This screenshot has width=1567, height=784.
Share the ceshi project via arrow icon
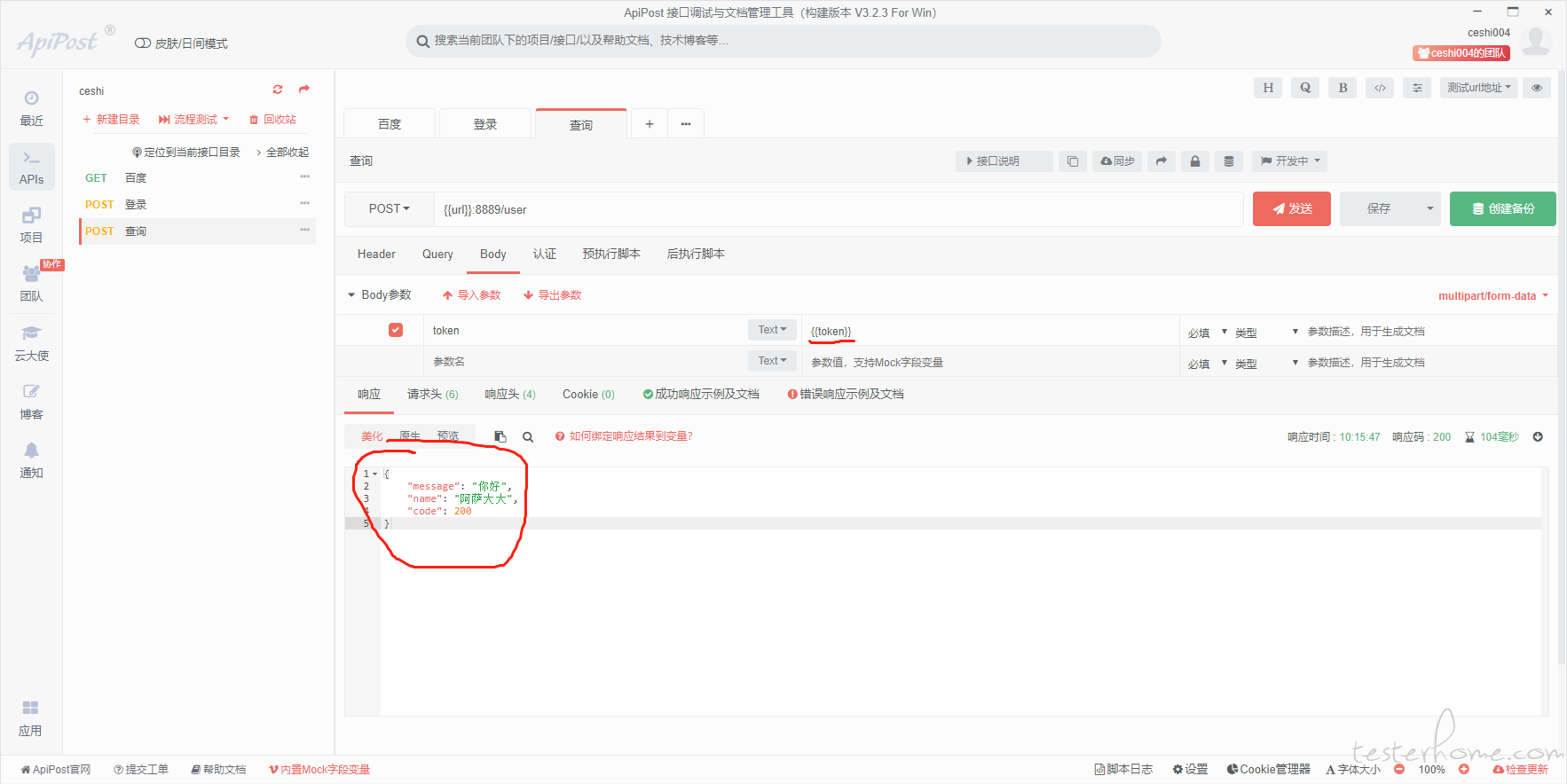(x=304, y=90)
